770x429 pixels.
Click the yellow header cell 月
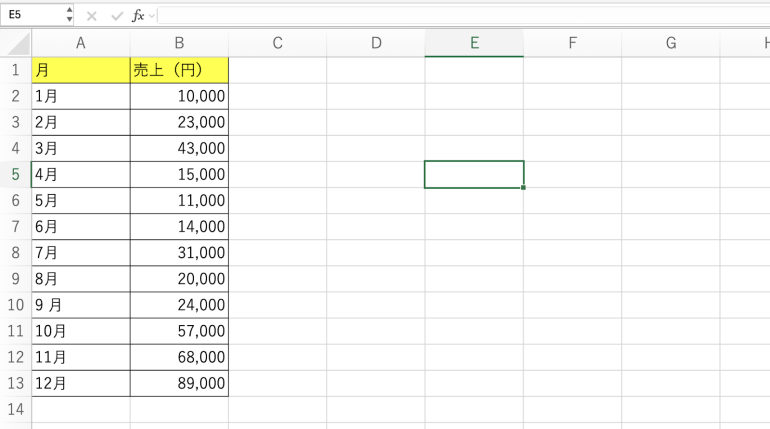click(x=81, y=70)
